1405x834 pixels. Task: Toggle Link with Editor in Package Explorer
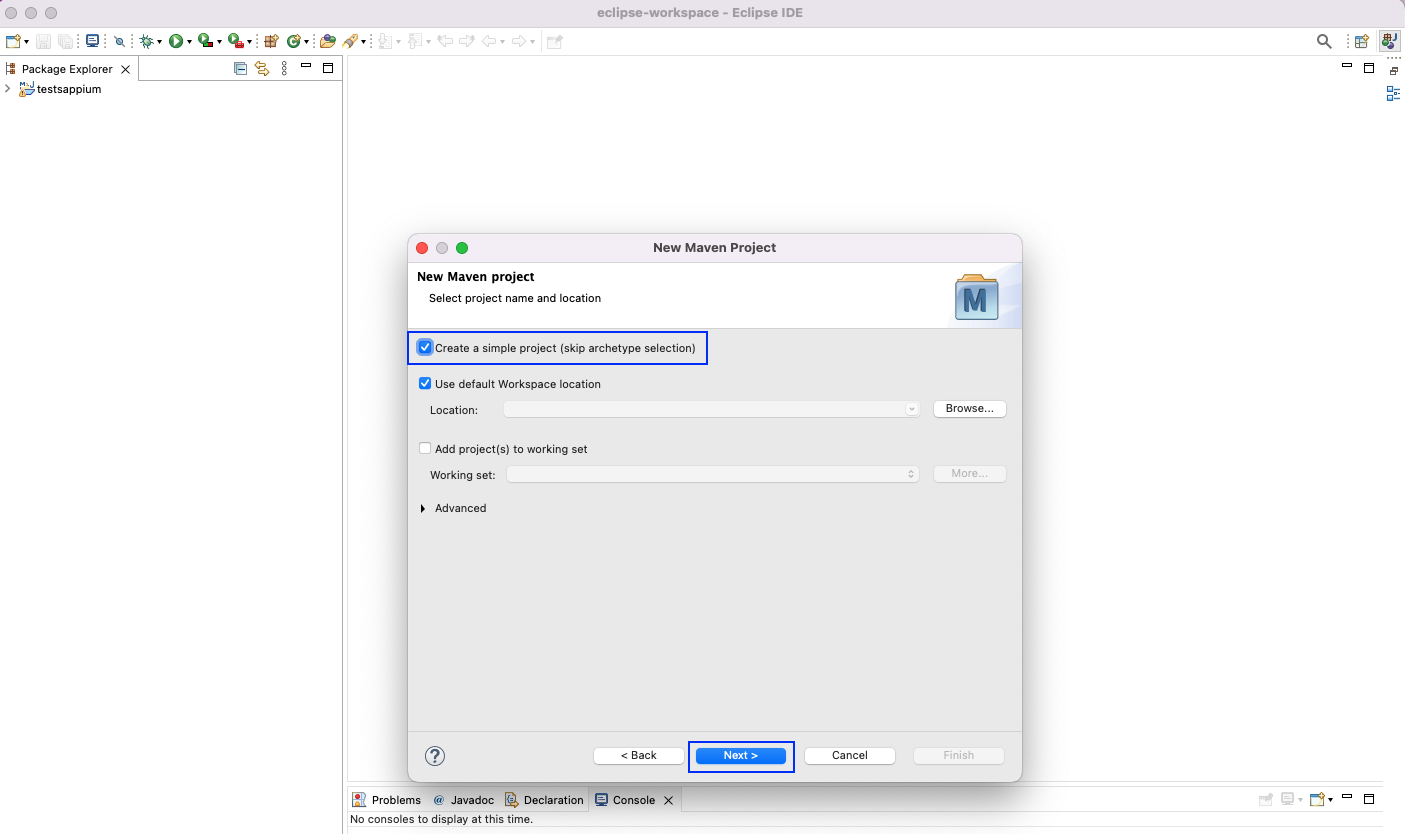[x=262, y=68]
